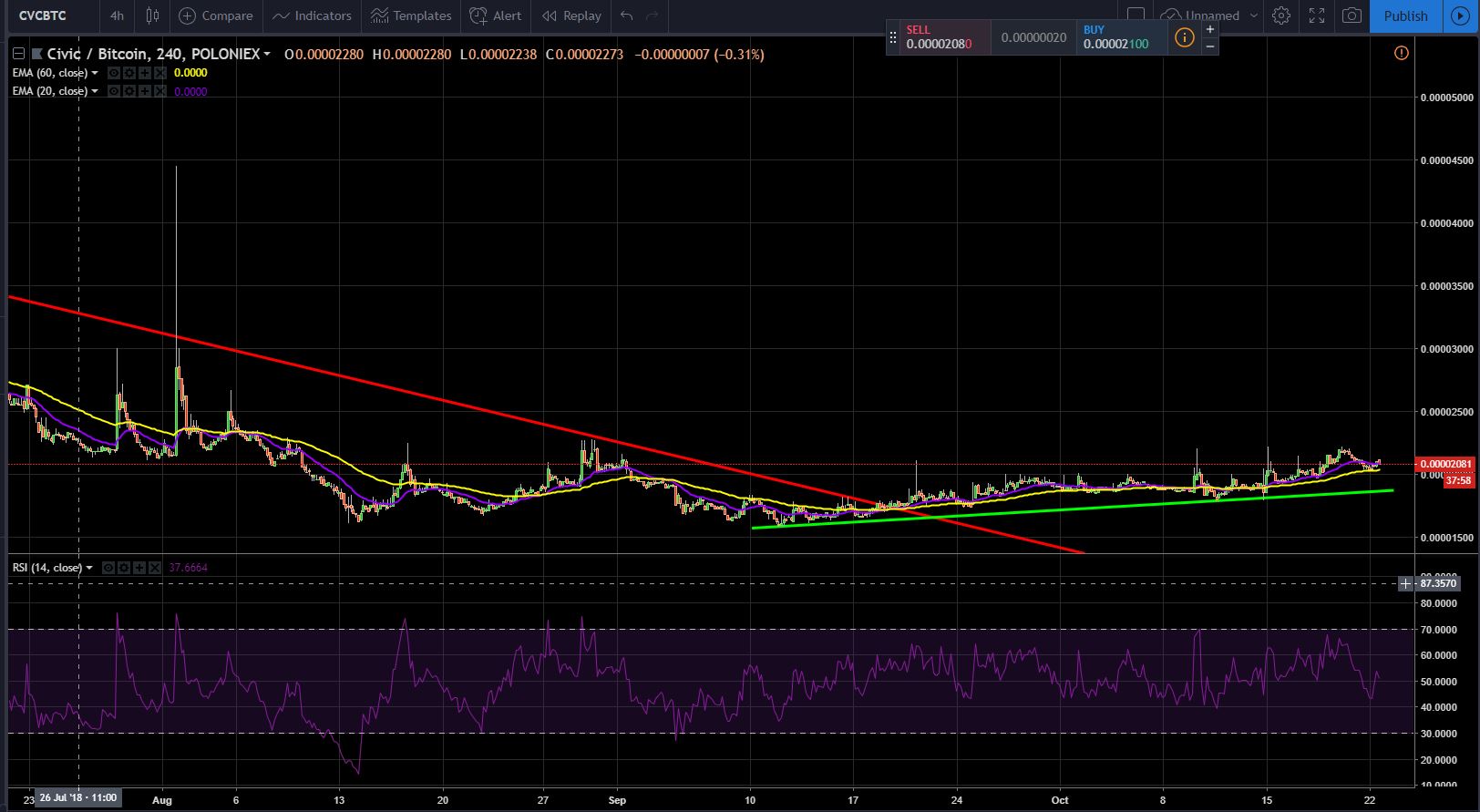This screenshot has width=1480, height=812.
Task: Click the plus icon for EMA (60, close)
Action: tap(144, 73)
